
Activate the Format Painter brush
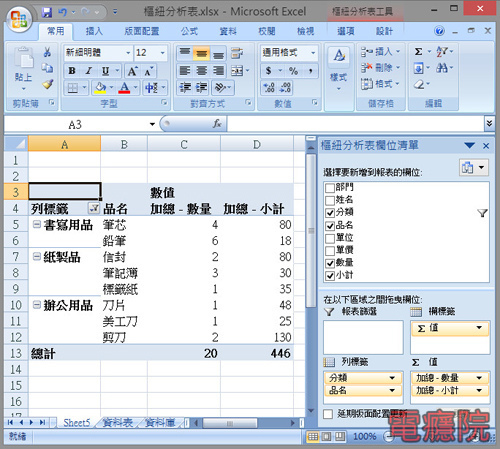pyautogui.click(x=47, y=84)
